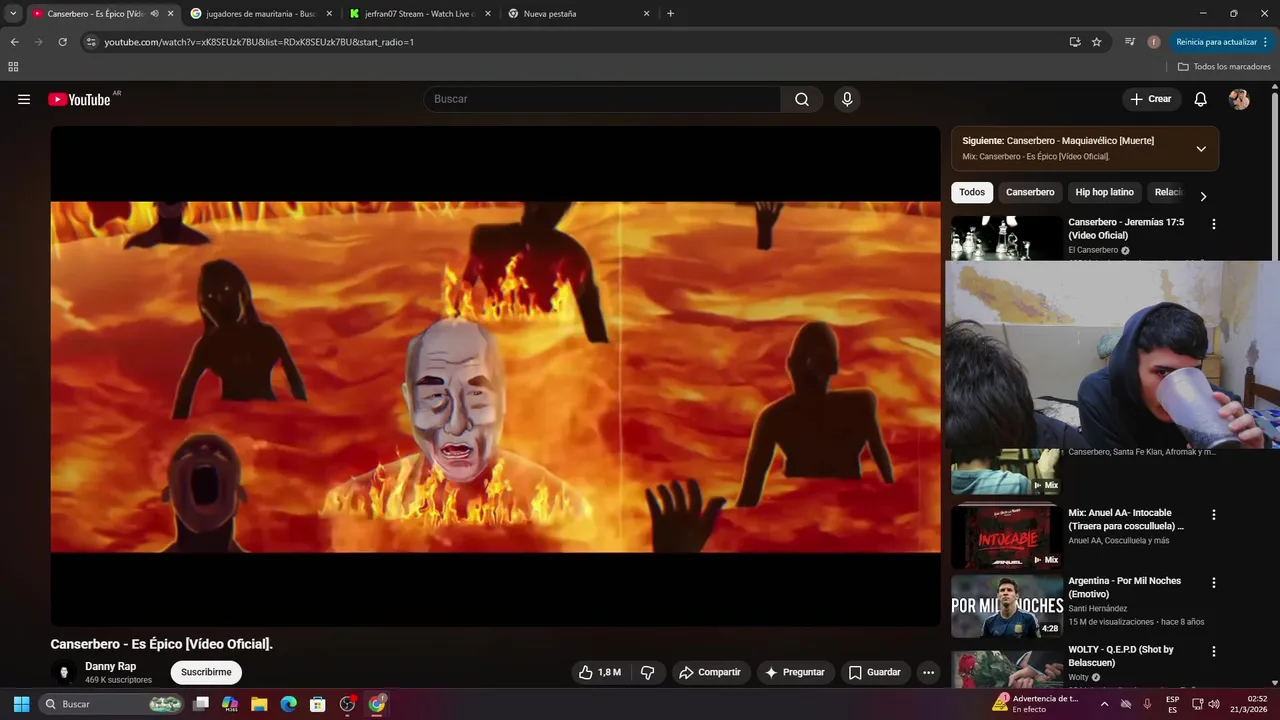
Task: Select the Hip hop latino filter chip
Action: (x=1104, y=192)
